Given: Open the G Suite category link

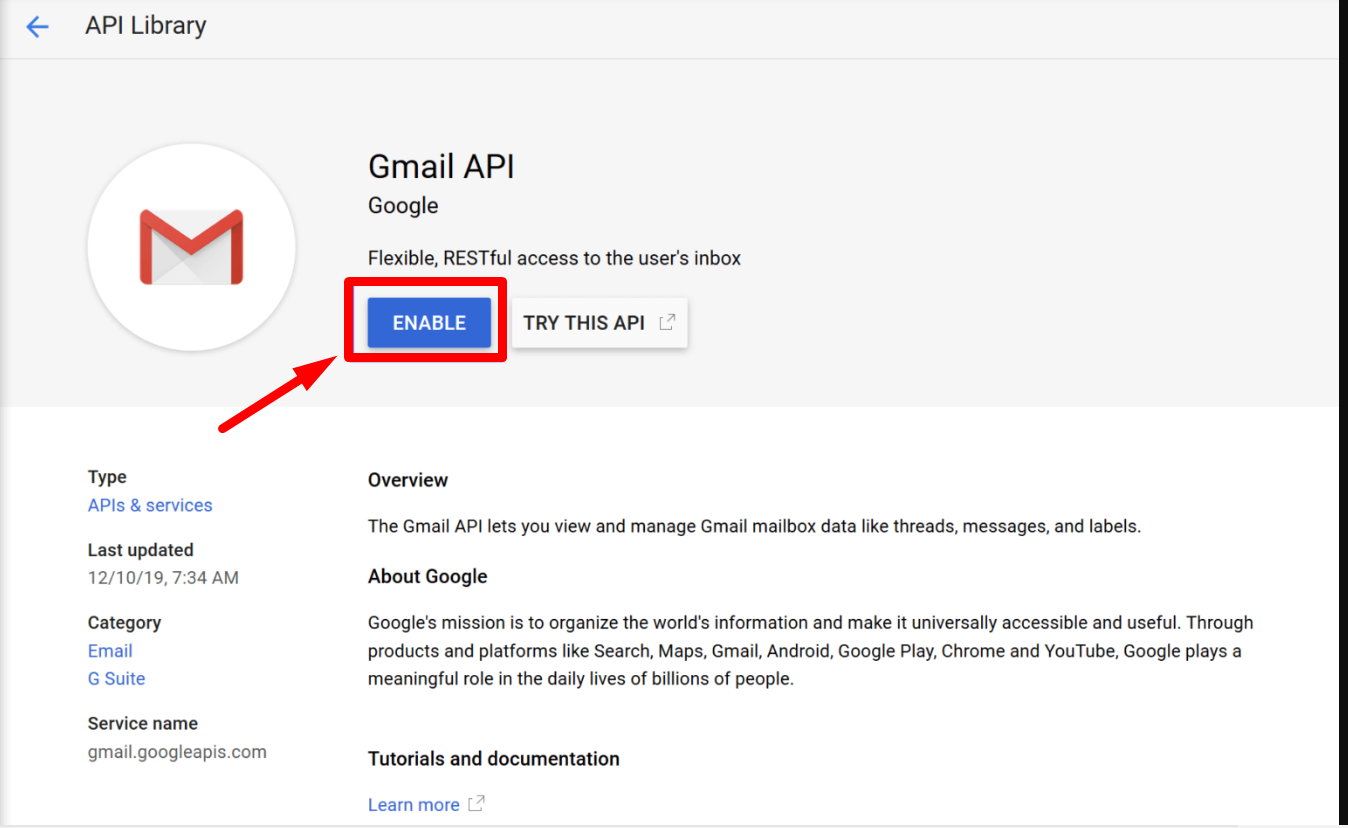Looking at the screenshot, I should click(x=116, y=678).
